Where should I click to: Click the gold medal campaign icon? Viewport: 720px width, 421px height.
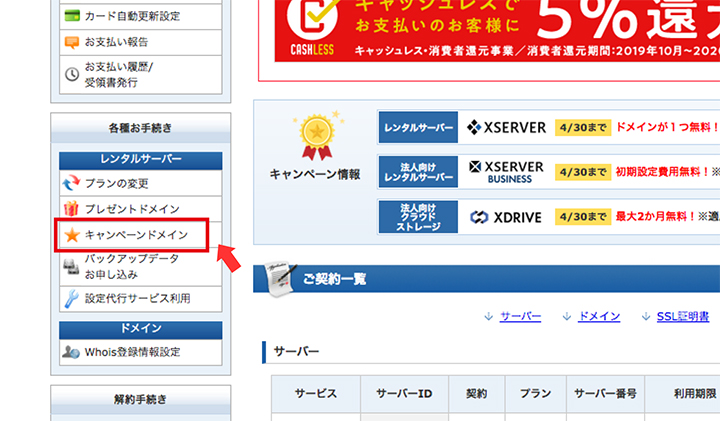coord(317,136)
